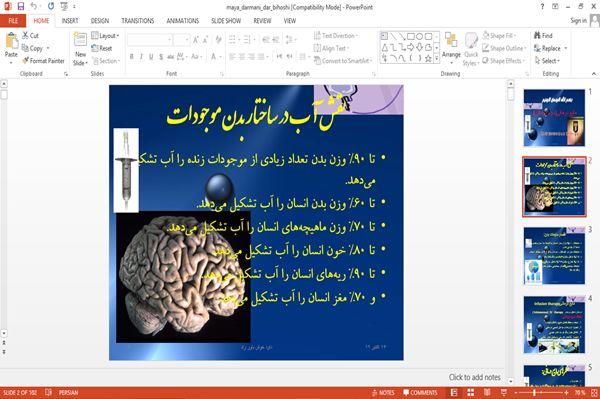Image resolution: width=600 pixels, height=399 pixels.
Task: Select the rectangle shape in shapes gallery
Action: click(411, 36)
